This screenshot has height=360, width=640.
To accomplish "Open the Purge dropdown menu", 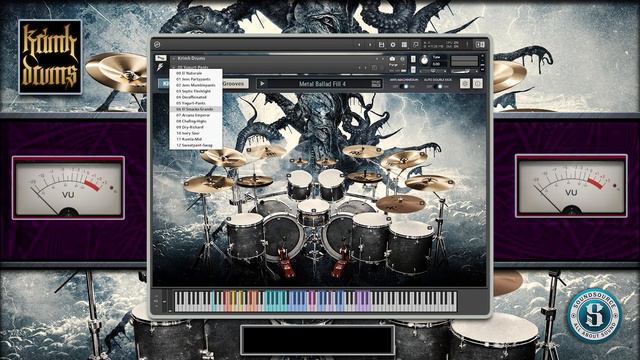I will [x=392, y=65].
